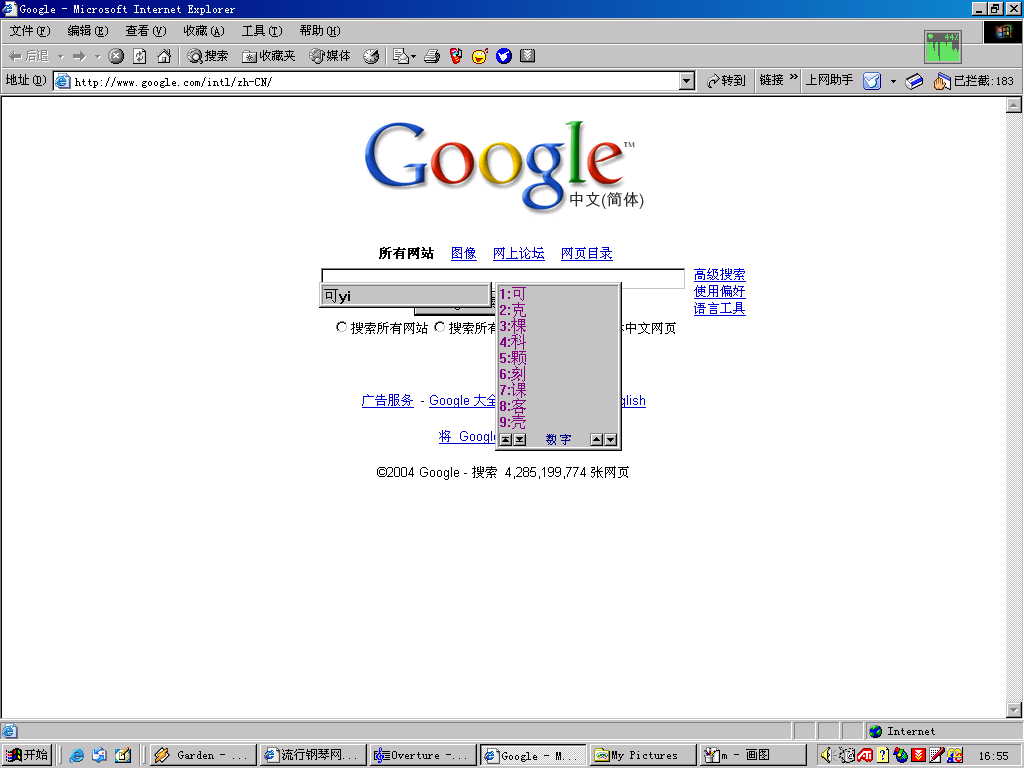Click the 数字 label in IME window
This screenshot has width=1024, height=768.
click(558, 440)
